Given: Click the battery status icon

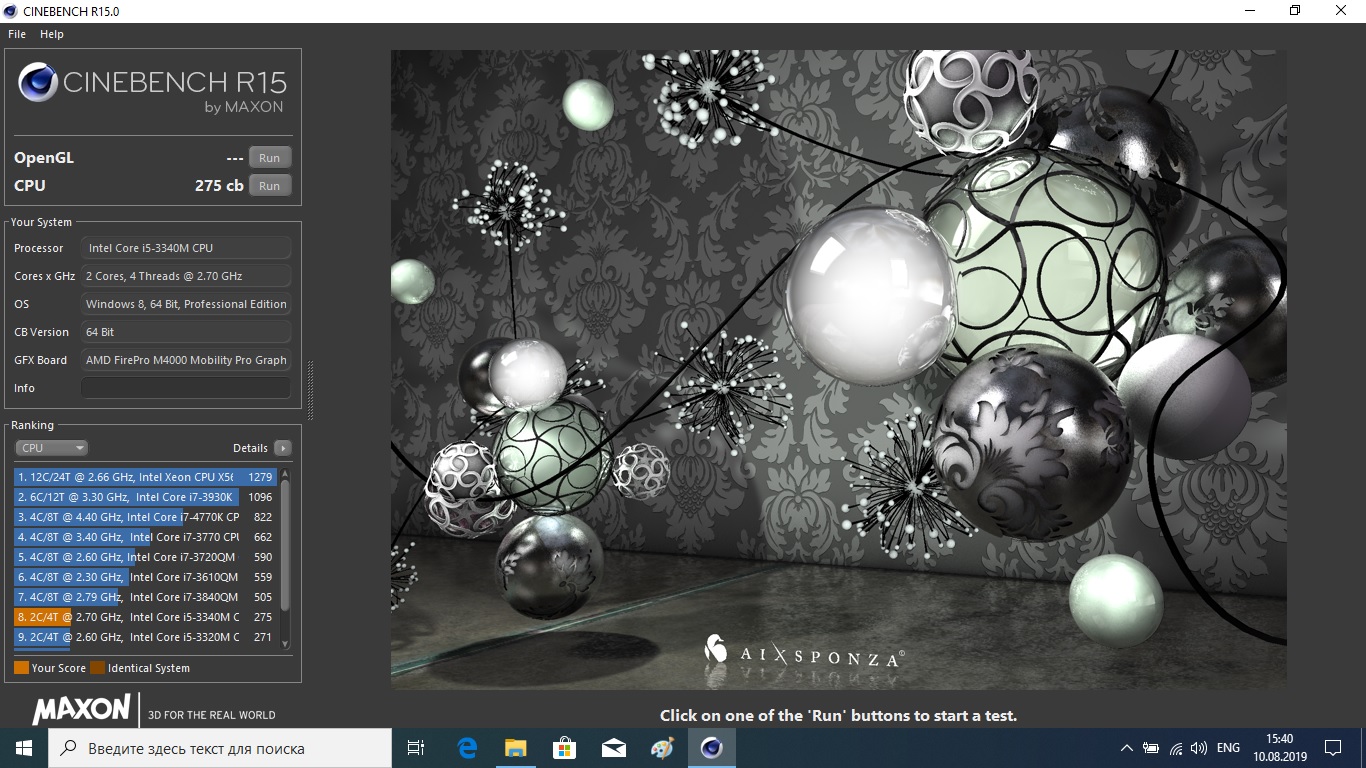Looking at the screenshot, I should click(1151, 748).
